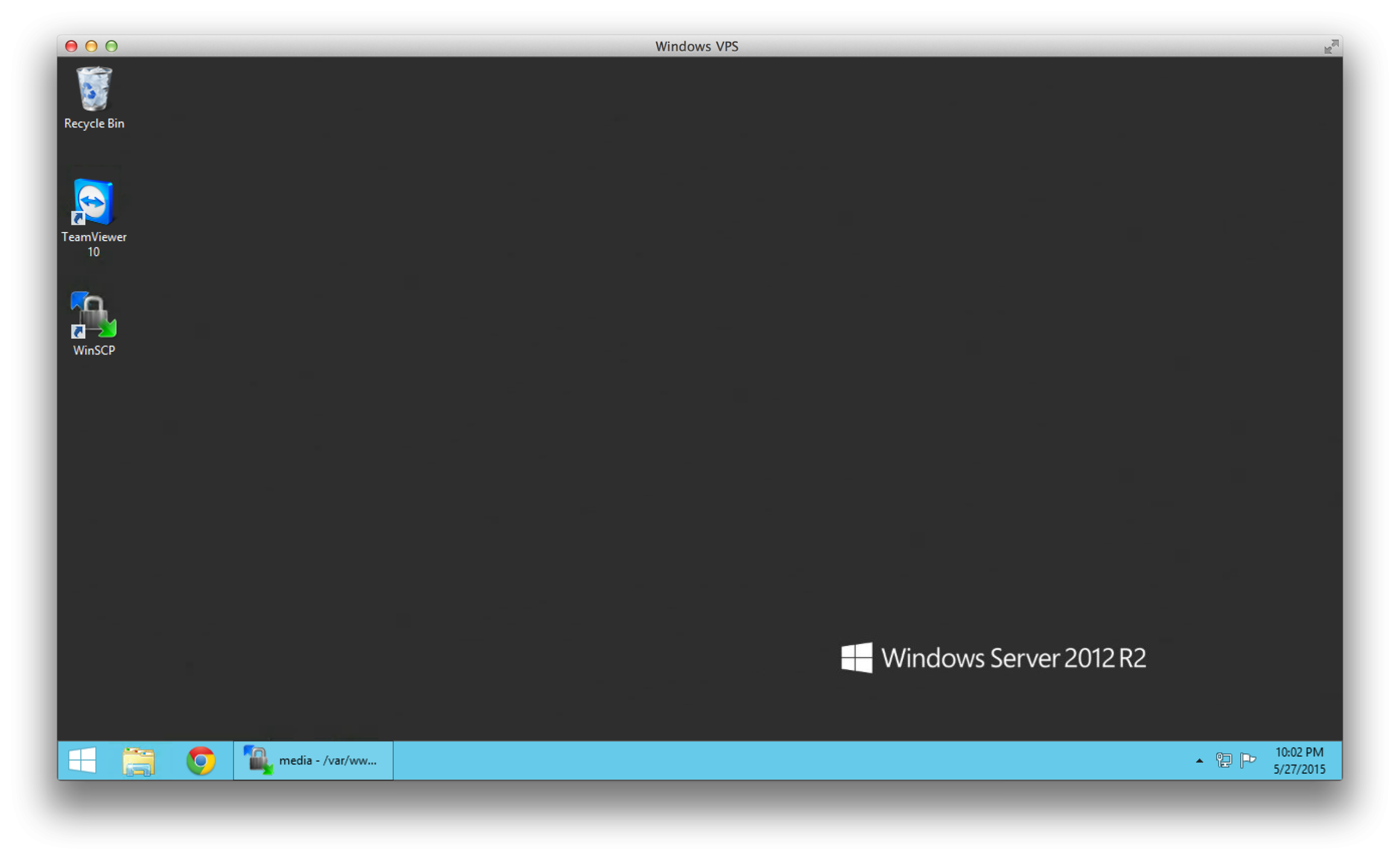Click the Windows VPS title bar
This screenshot has height=860, width=1400.
[x=696, y=46]
